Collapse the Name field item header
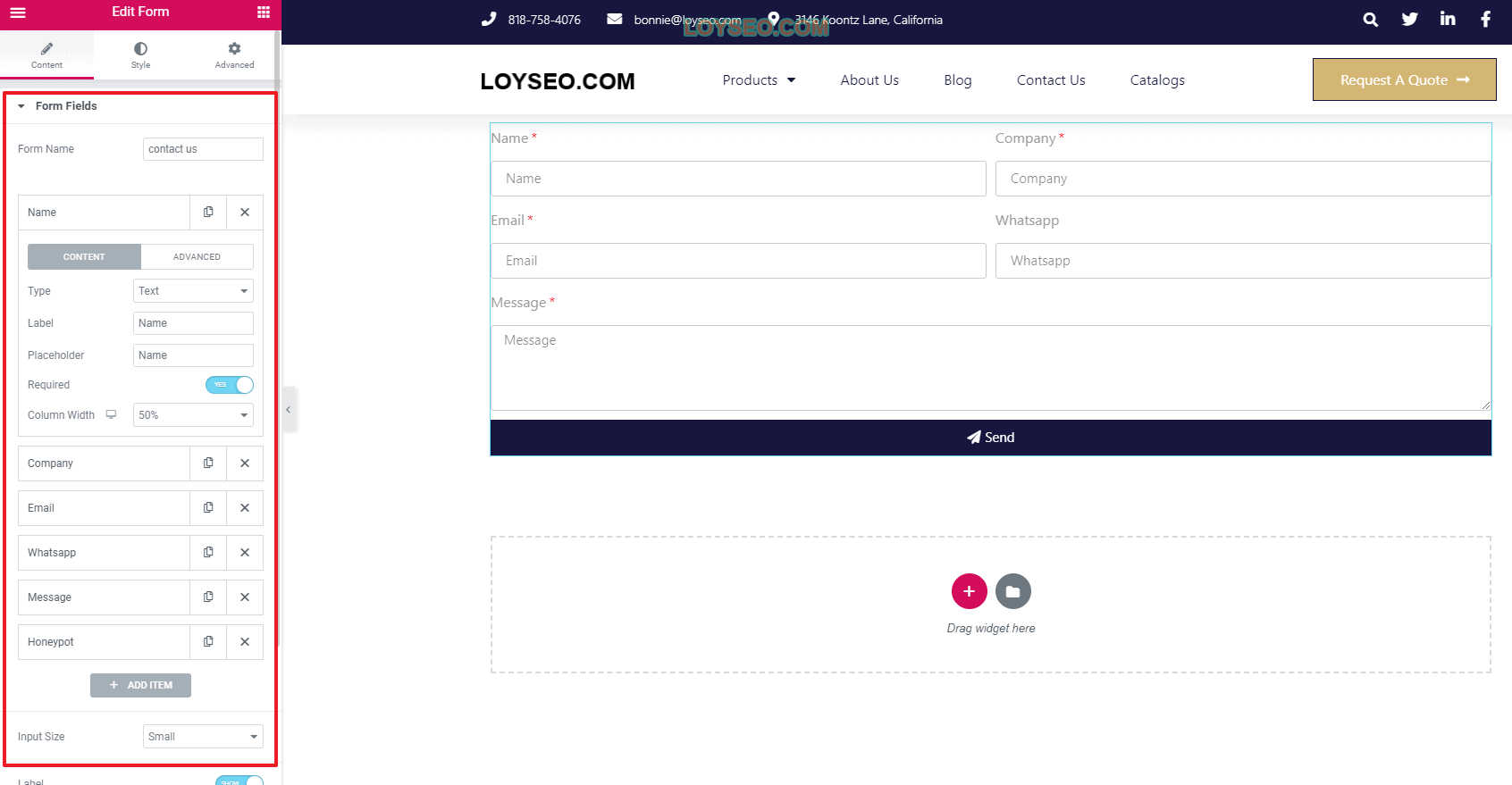Viewport: 1512px width, 785px height. [104, 213]
